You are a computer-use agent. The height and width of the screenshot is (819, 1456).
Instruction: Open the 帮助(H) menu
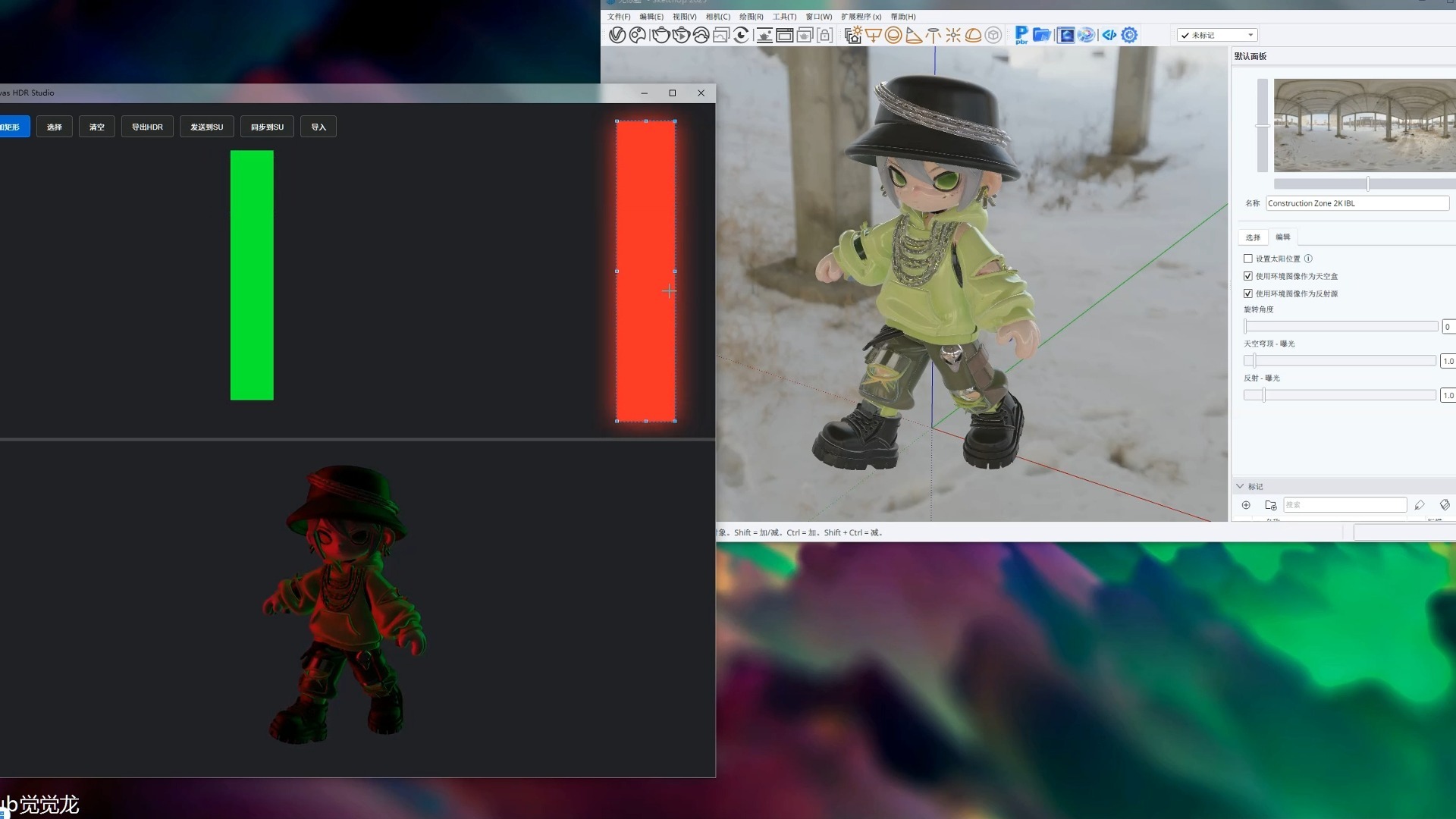point(903,17)
